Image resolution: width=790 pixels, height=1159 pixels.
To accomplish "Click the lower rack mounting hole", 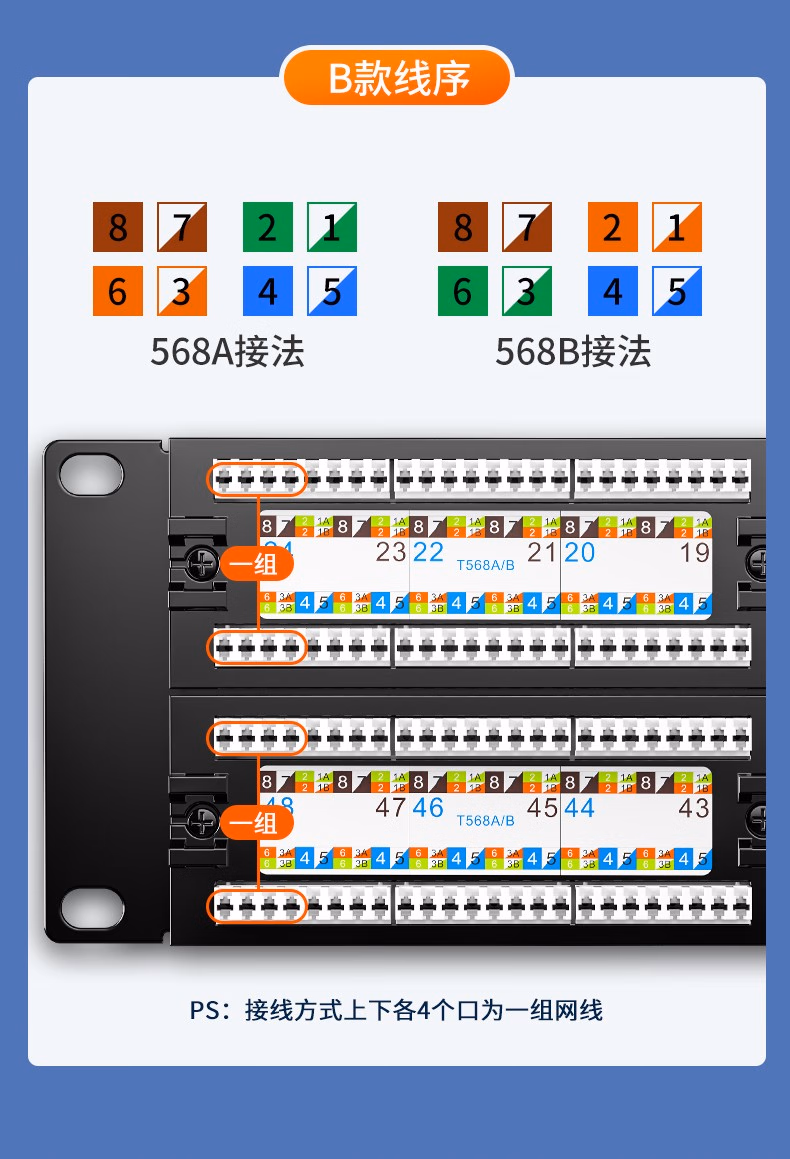I will [92, 908].
